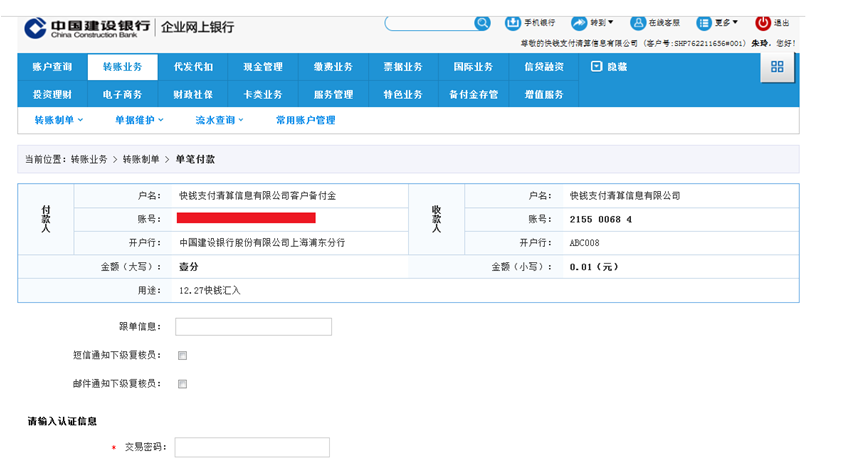
Task: Click the payee account number 2155 0068 4
Action: pyautogui.click(x=601, y=219)
